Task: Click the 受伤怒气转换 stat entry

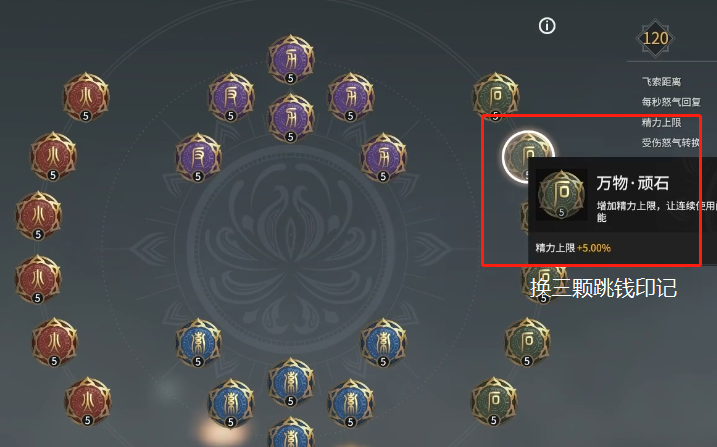Action: 670,143
